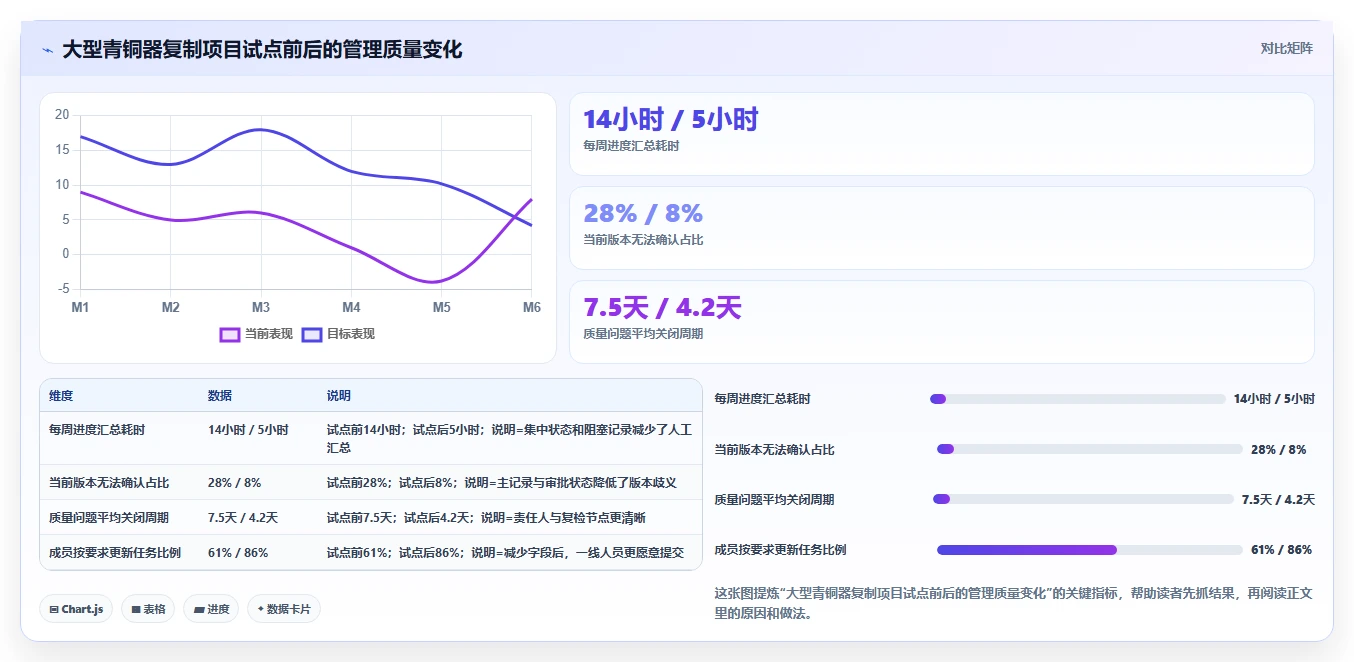Viewport: 1354px width, 662px height.
Task: Click the 7.5天 / 4.2天 stat card value
Action: tap(662, 307)
